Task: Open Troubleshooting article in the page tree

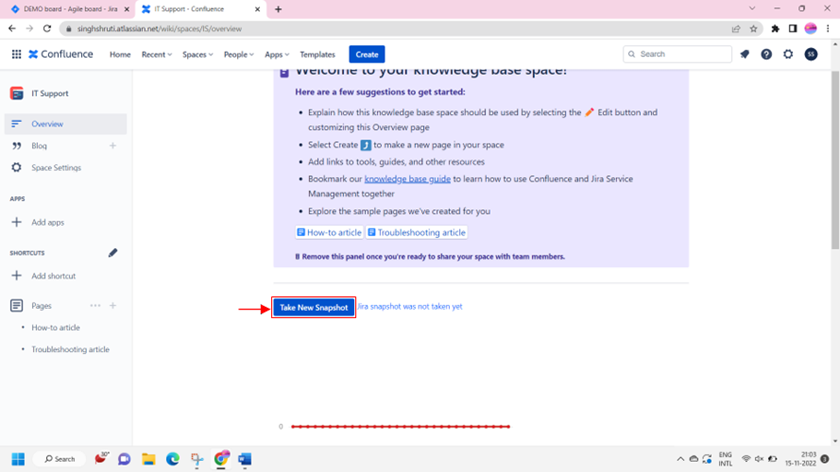Action: coord(70,349)
